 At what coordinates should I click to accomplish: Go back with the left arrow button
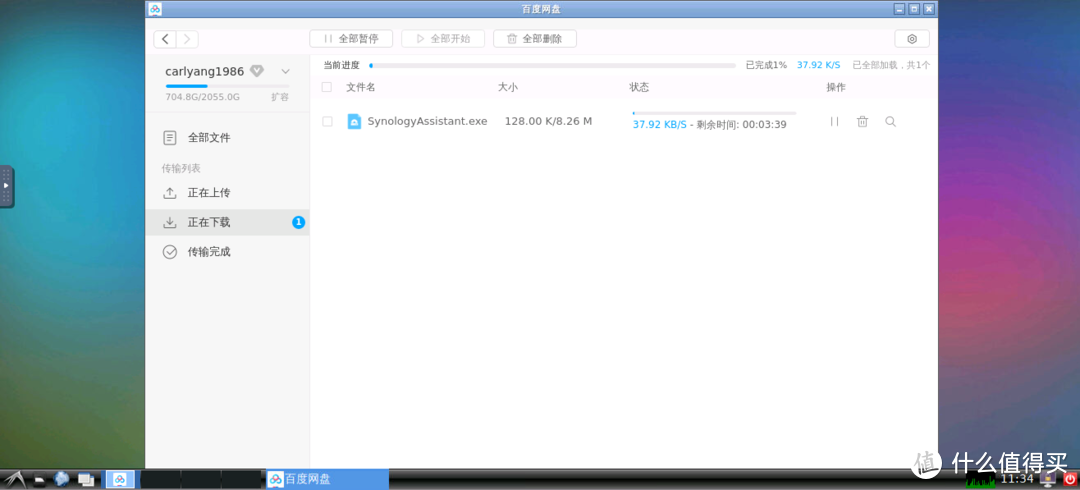click(x=165, y=39)
